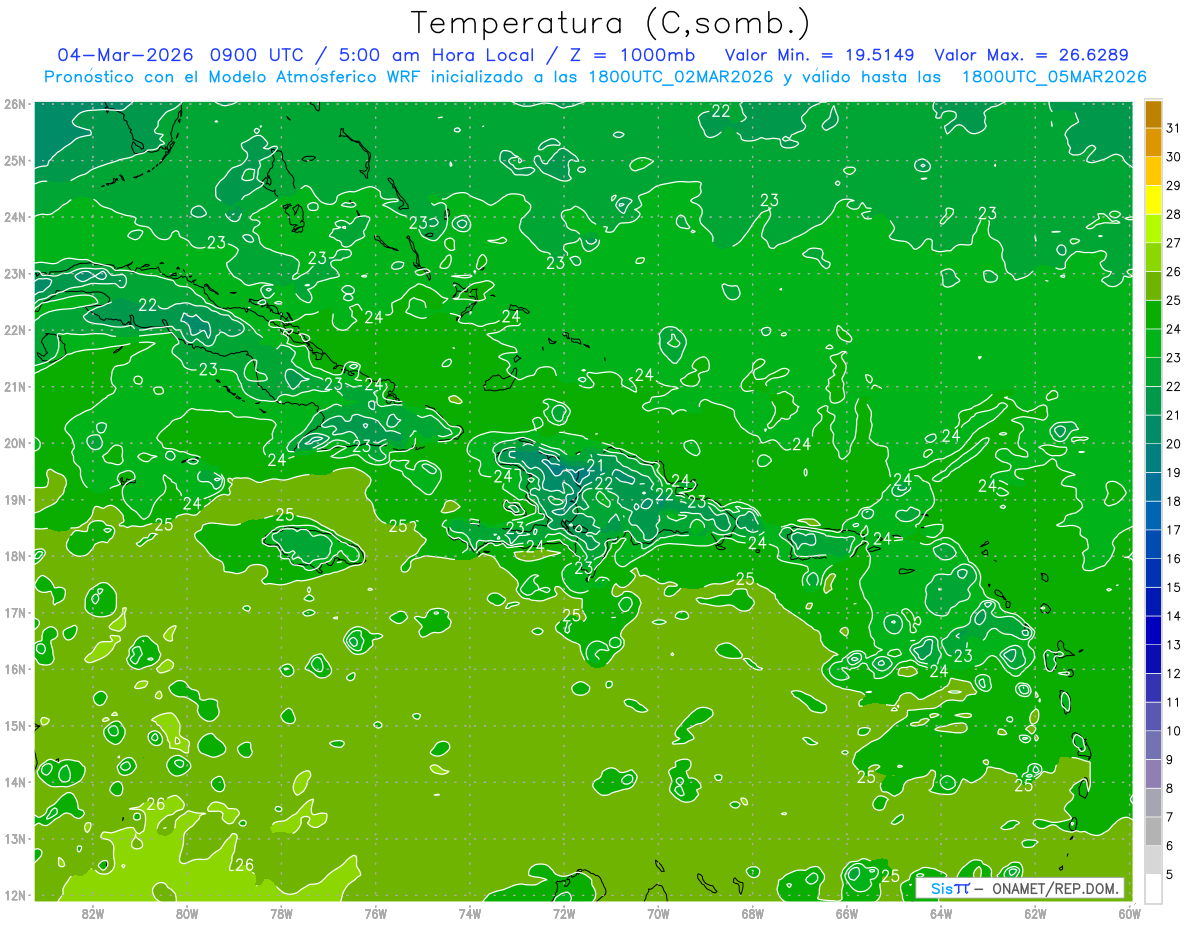Click the orange band between 29 and 30

pyautogui.click(x=1153, y=172)
